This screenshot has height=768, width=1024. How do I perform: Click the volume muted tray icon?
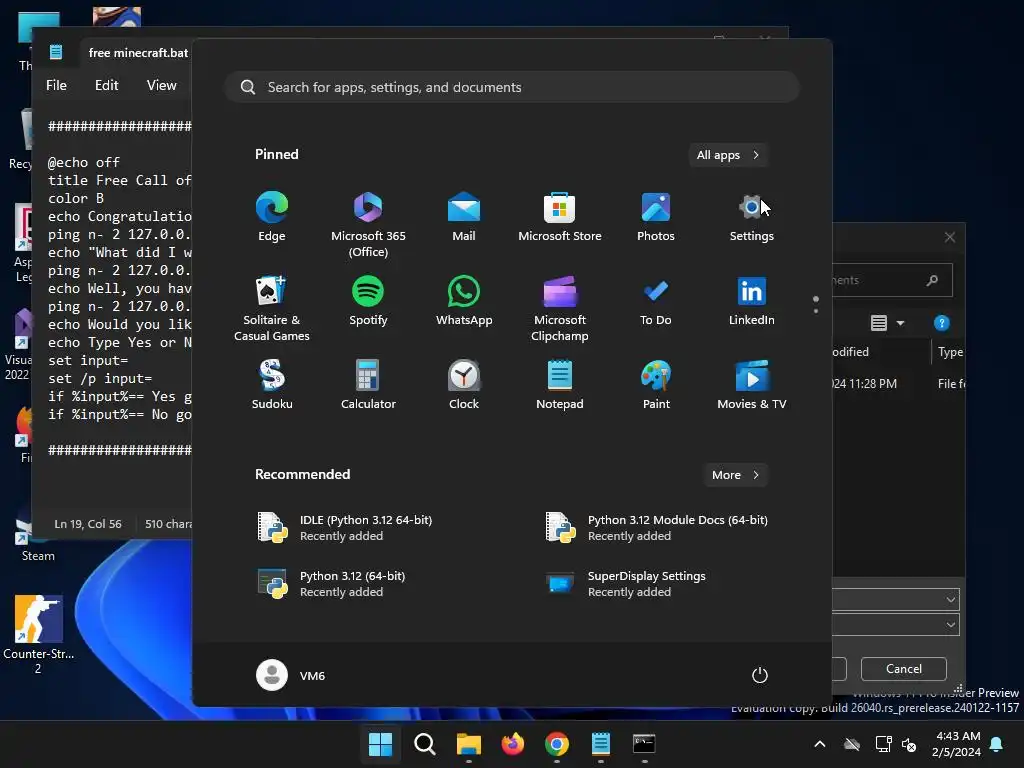point(909,744)
